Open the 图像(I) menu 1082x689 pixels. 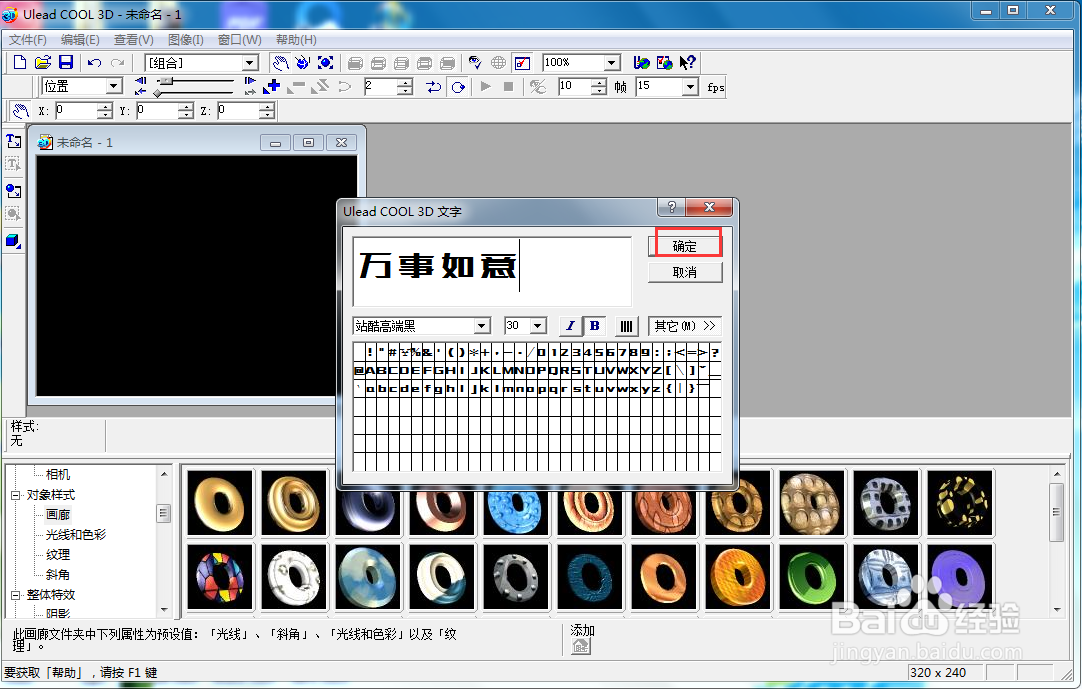pyautogui.click(x=186, y=39)
